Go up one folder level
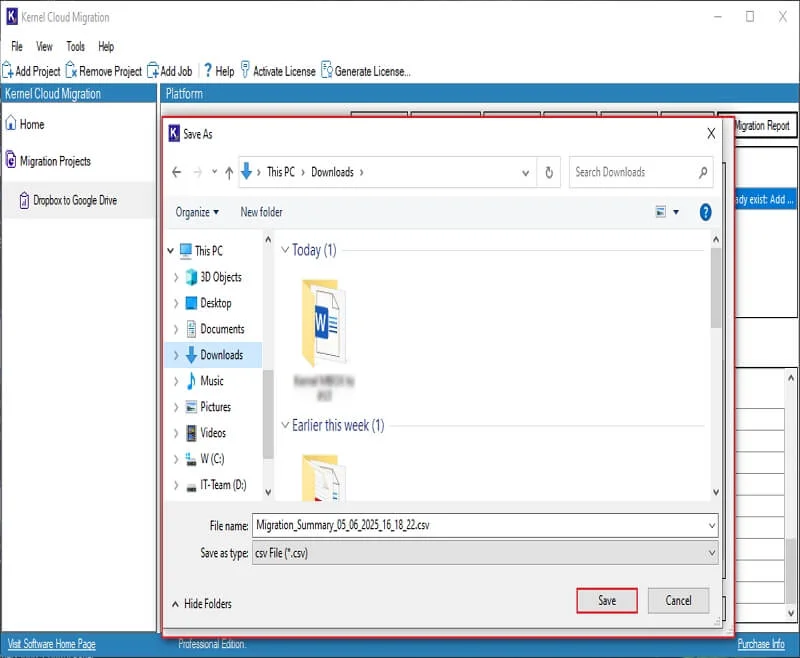Screen dimensions: 800x658 (229, 173)
